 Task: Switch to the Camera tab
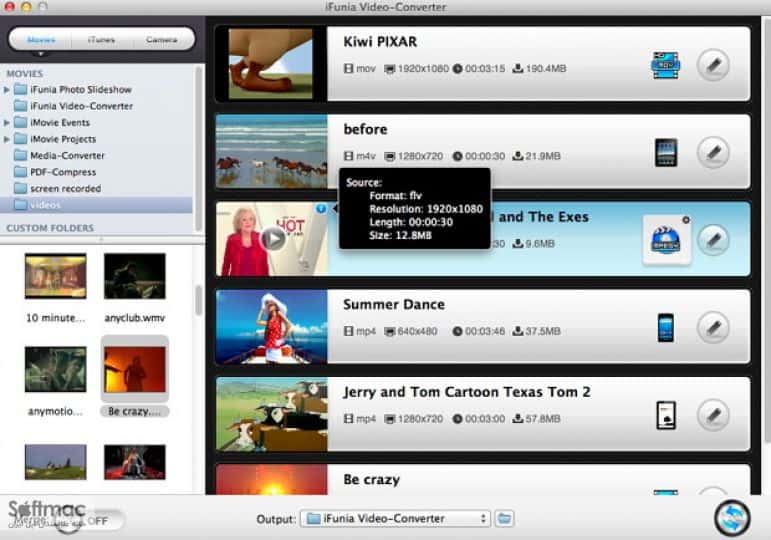(x=162, y=39)
